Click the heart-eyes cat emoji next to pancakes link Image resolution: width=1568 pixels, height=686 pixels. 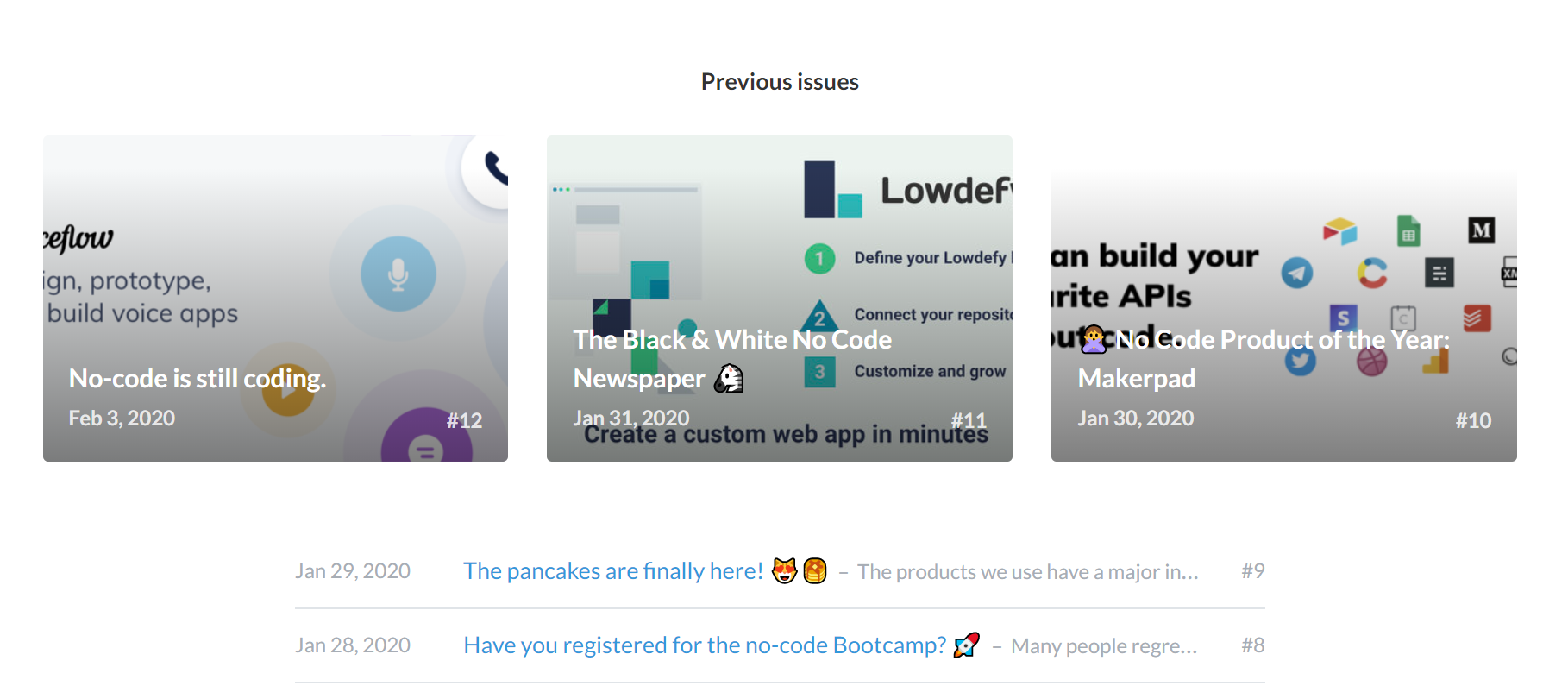point(781,570)
